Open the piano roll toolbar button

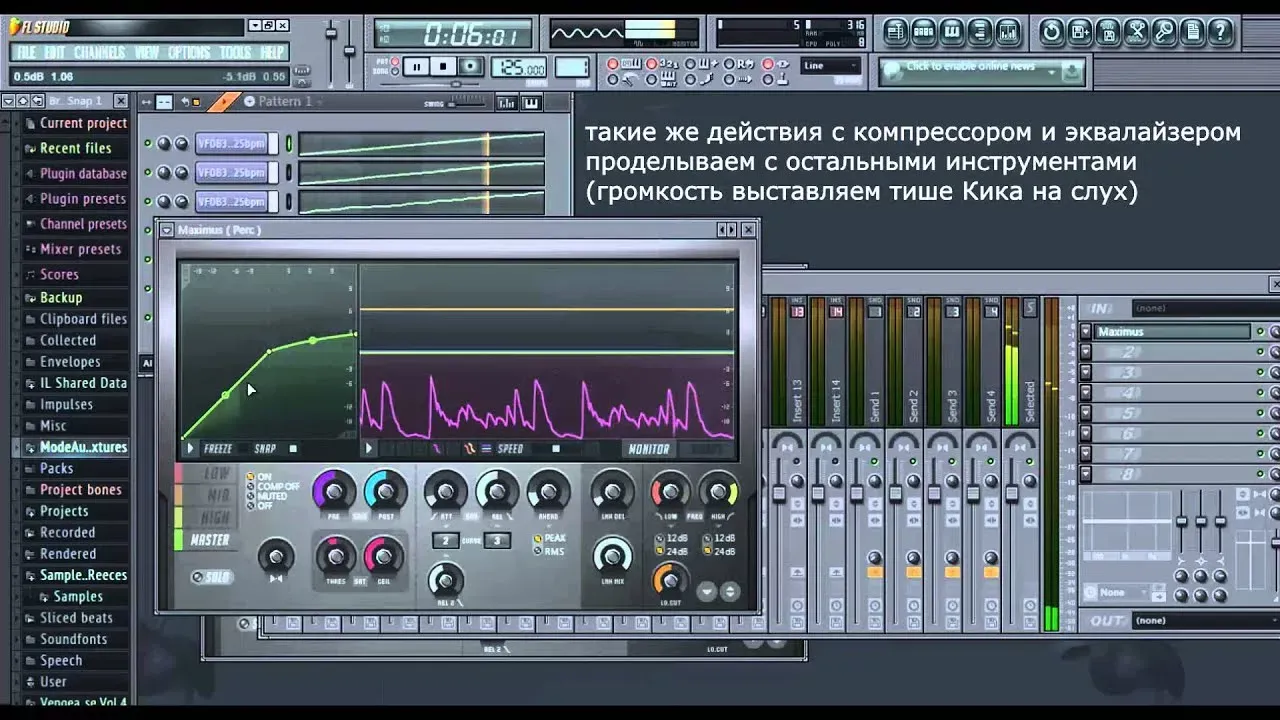tap(952, 33)
